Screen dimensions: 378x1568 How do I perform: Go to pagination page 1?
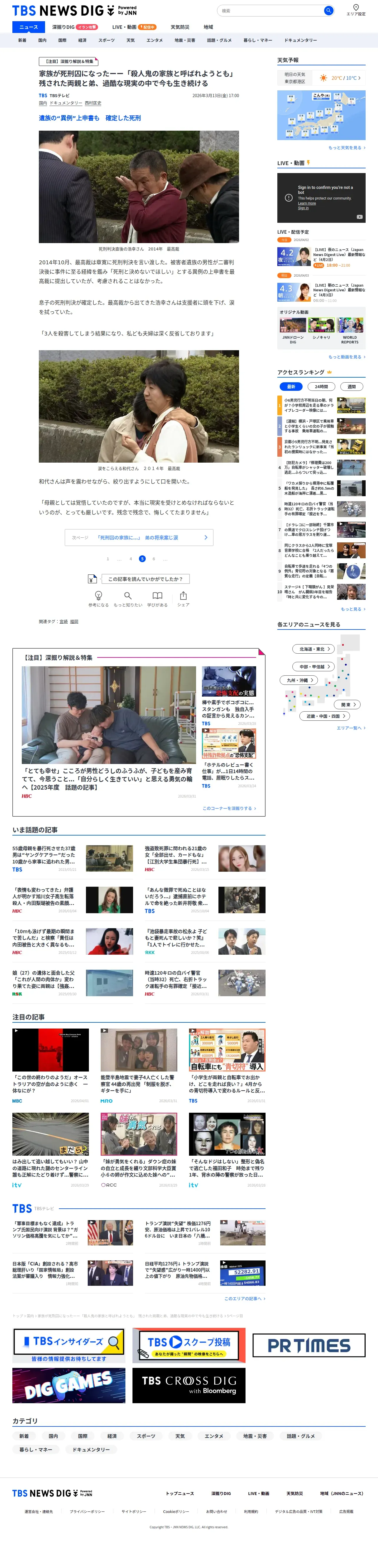click(108, 559)
